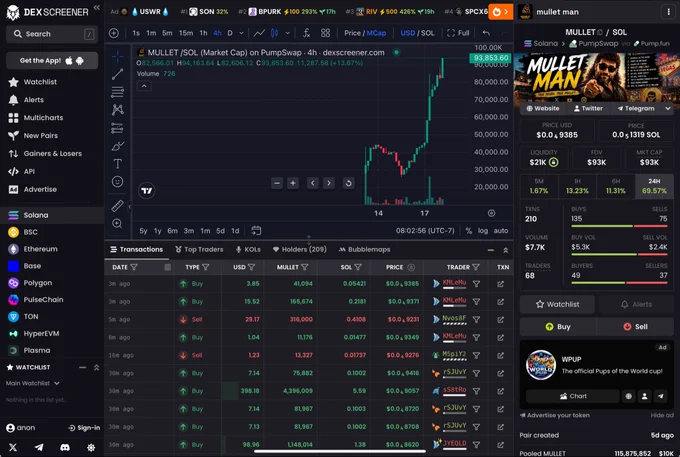Toggle auto scale on chart
Viewport: 680px width, 457px height.
pos(501,231)
